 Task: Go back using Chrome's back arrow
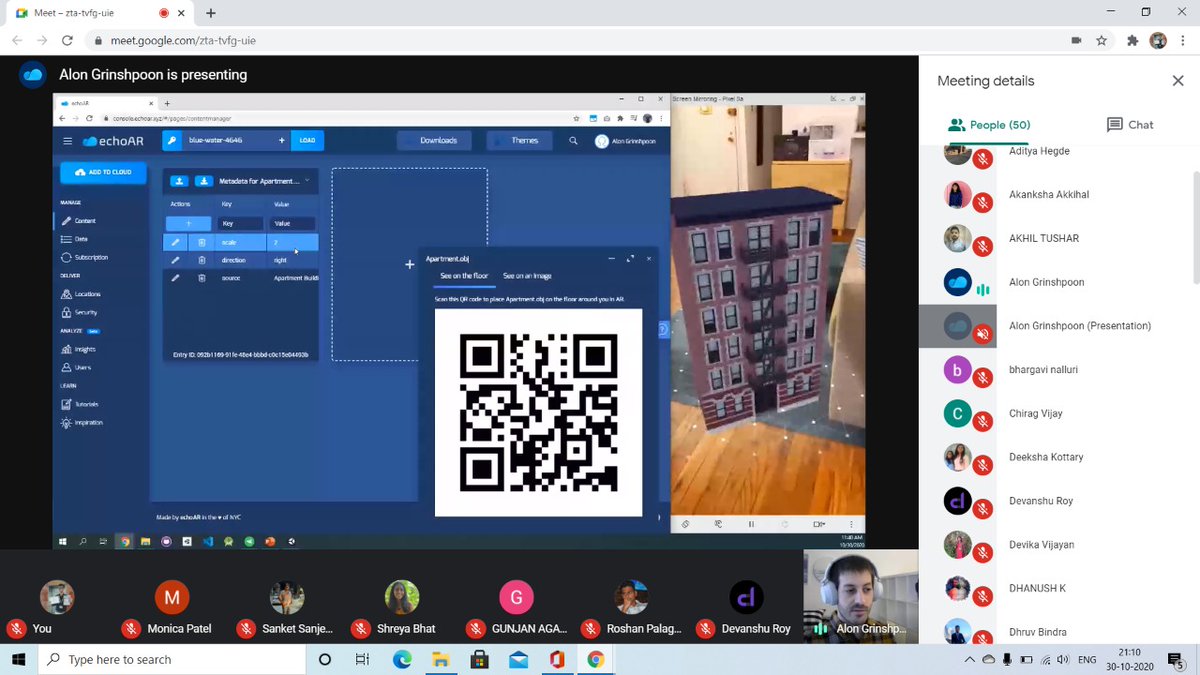(16, 41)
